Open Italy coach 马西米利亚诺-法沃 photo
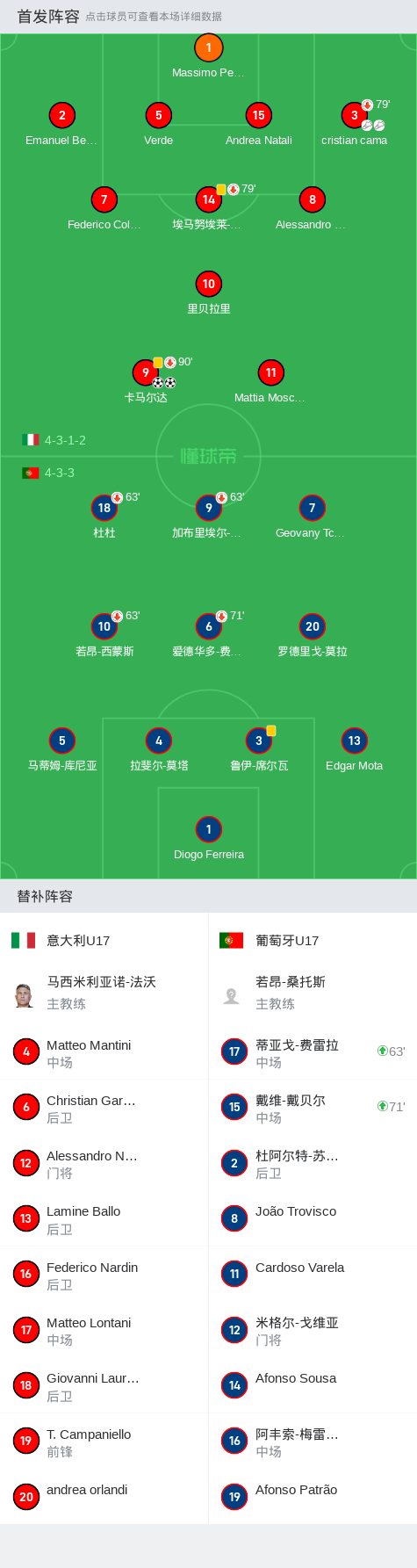Screen dimensions: 417x1568 point(24,995)
